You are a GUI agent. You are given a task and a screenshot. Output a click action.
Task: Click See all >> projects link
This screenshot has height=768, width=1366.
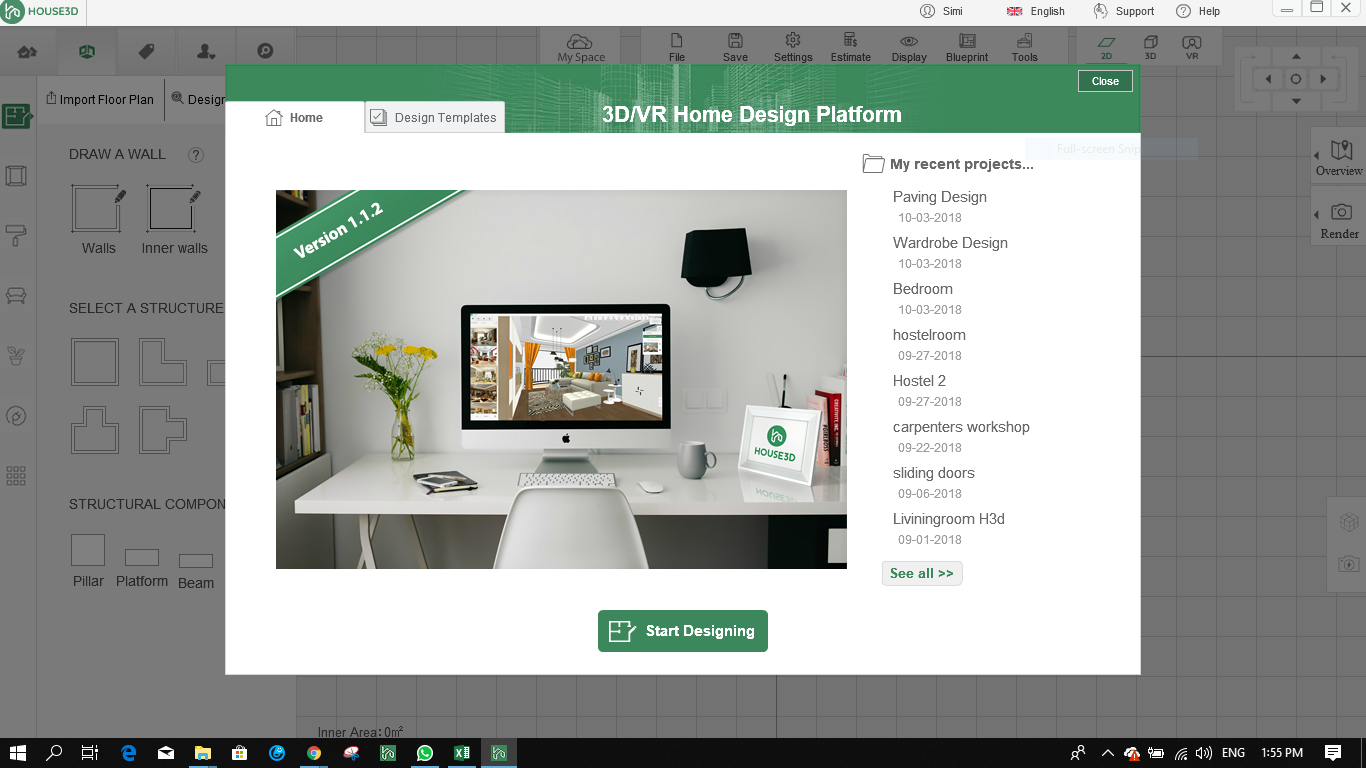[922, 573]
